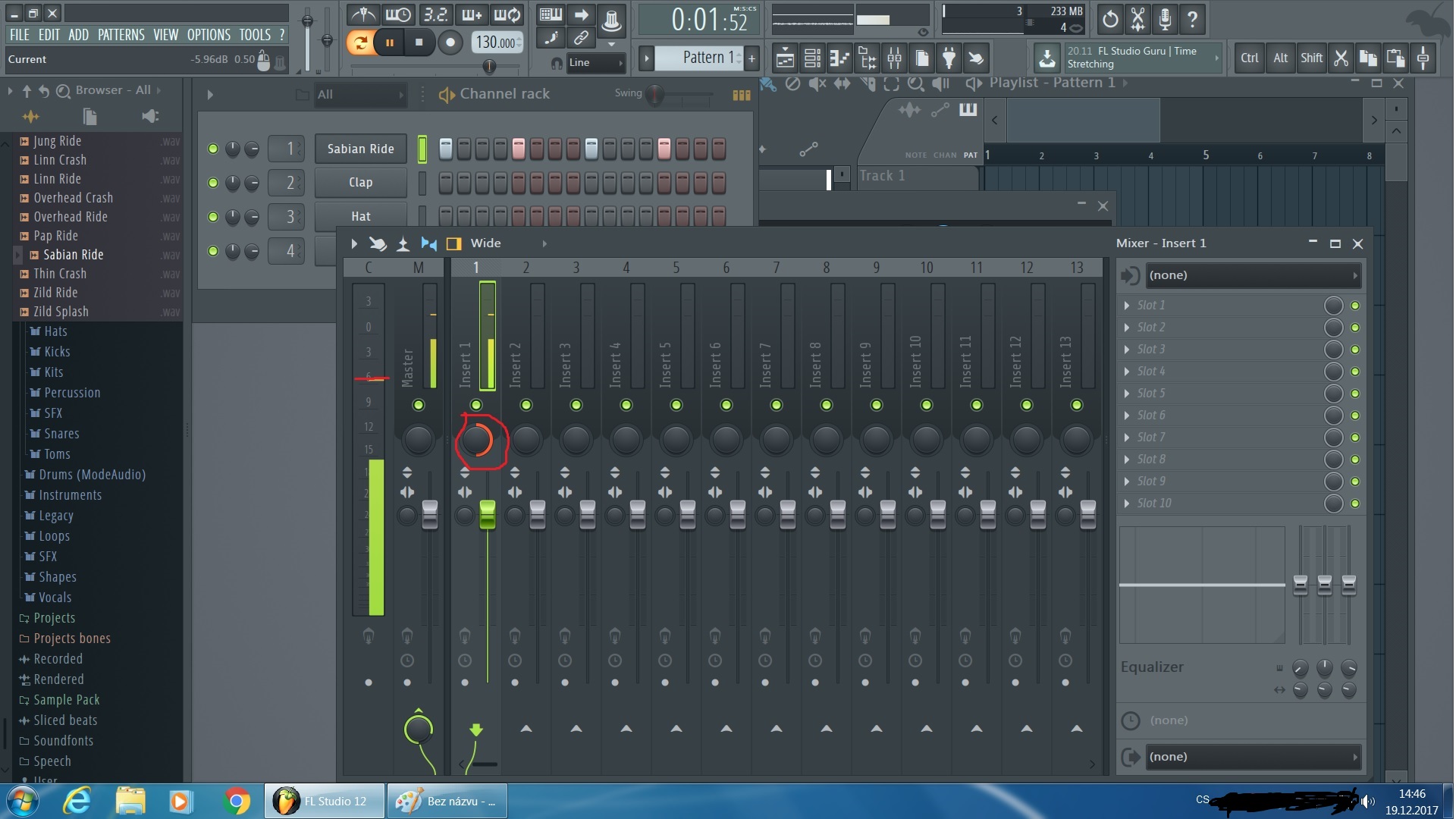Disable mixer effect Slot 3
This screenshot has width=1456, height=819.
pos(1355,350)
